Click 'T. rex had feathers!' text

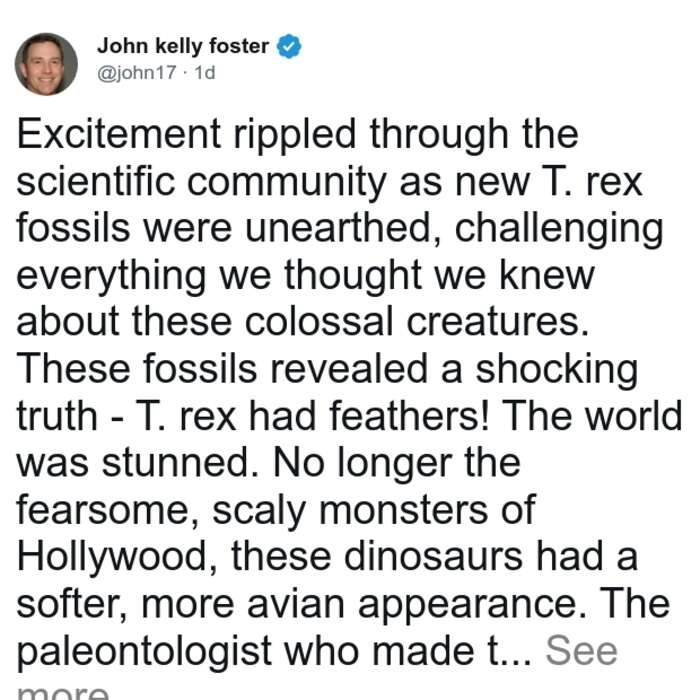(312, 416)
